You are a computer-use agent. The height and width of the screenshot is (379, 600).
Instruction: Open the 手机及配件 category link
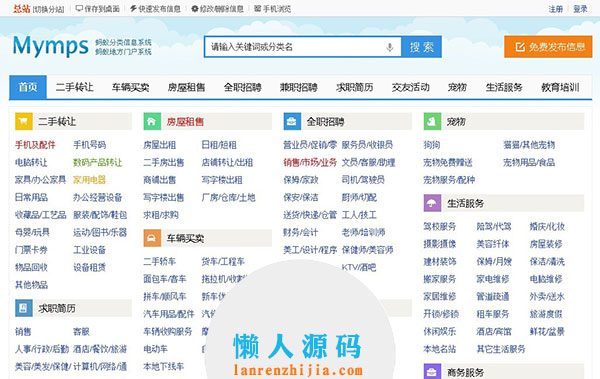(35, 145)
